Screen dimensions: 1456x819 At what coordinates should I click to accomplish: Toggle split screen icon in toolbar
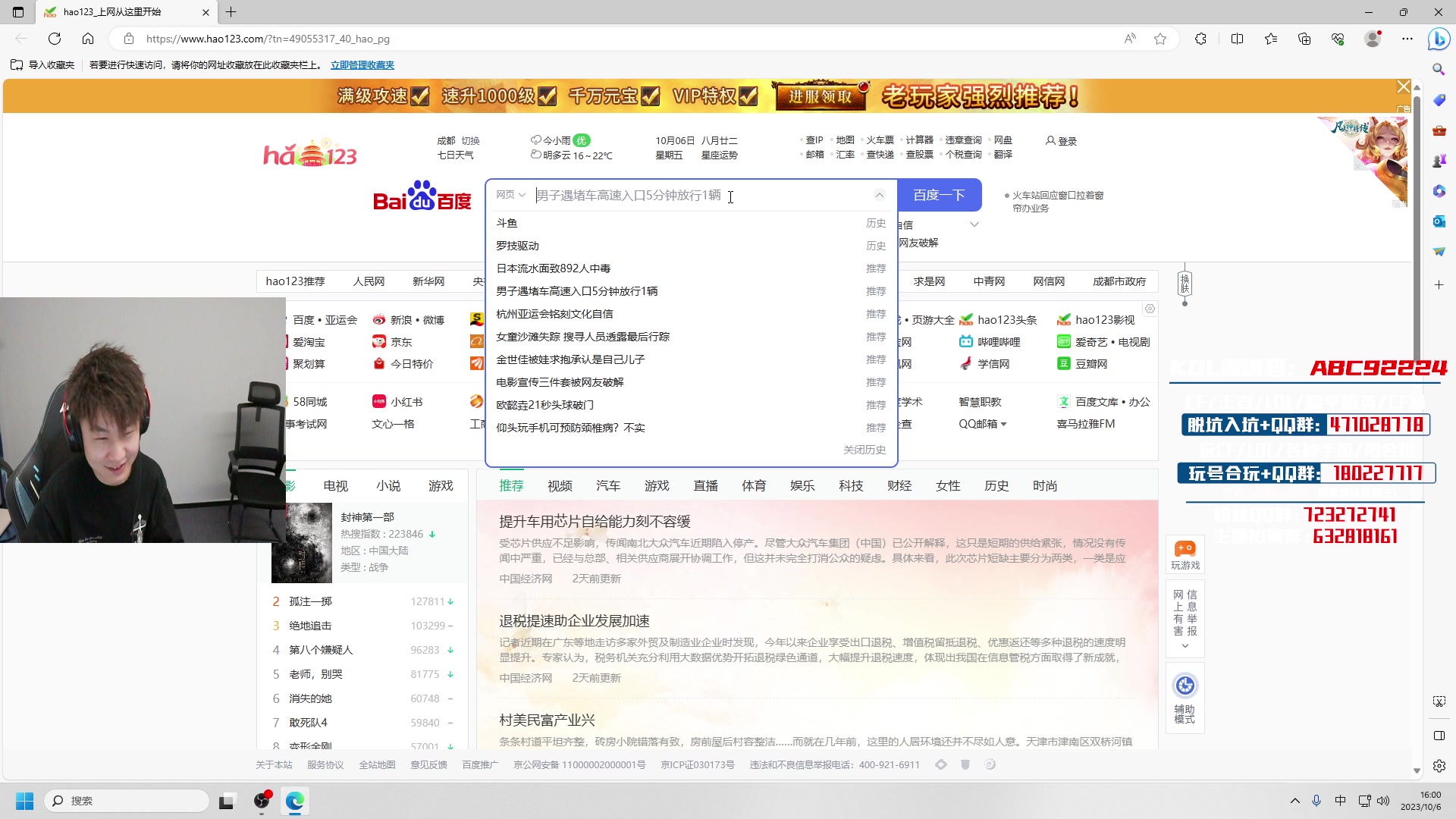click(x=1237, y=39)
